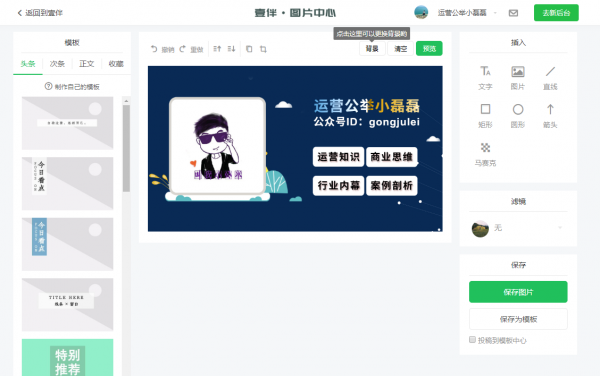
Task: Add a 圆形 circle shape
Action: pos(518,116)
